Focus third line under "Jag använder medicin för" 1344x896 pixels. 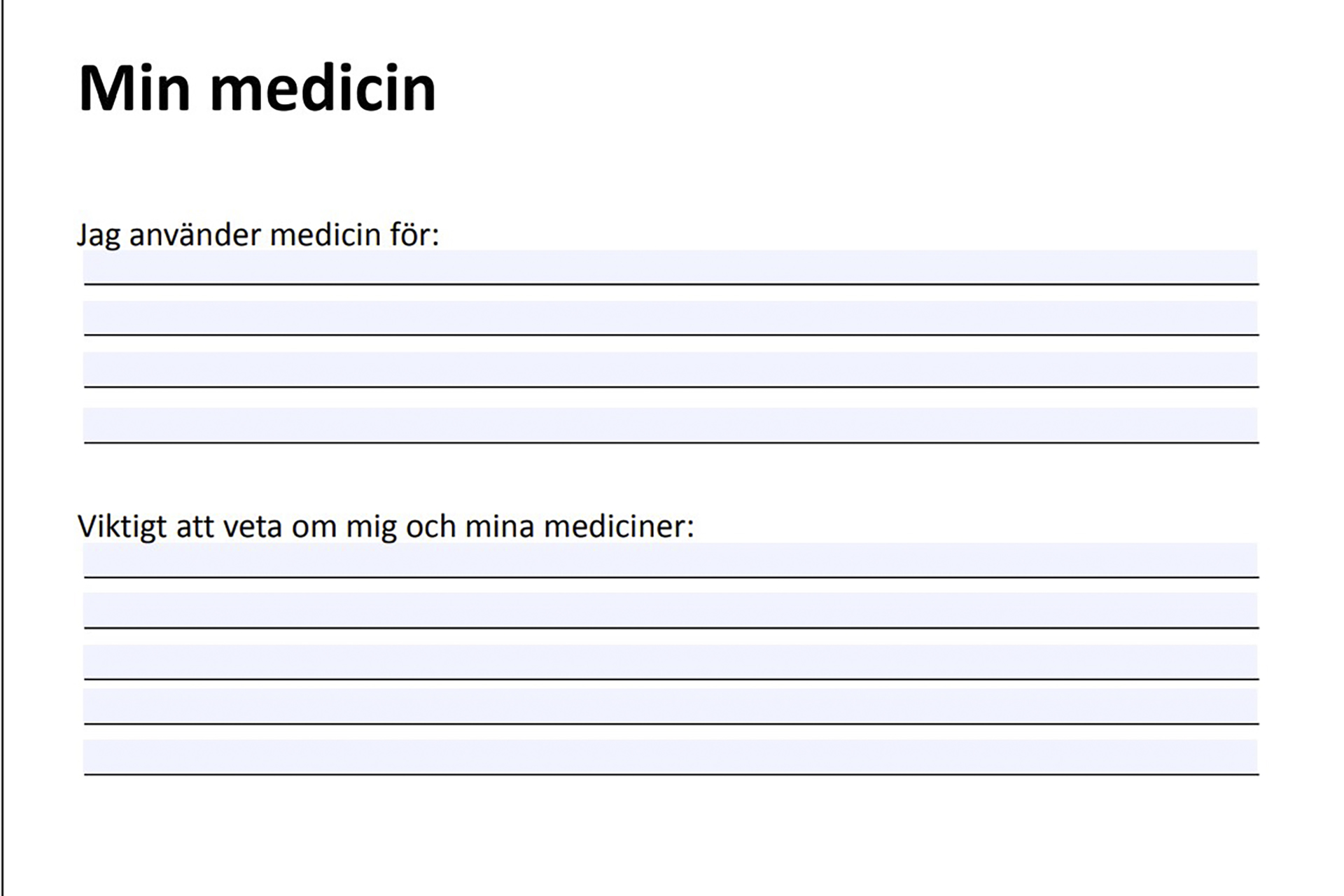671,369
